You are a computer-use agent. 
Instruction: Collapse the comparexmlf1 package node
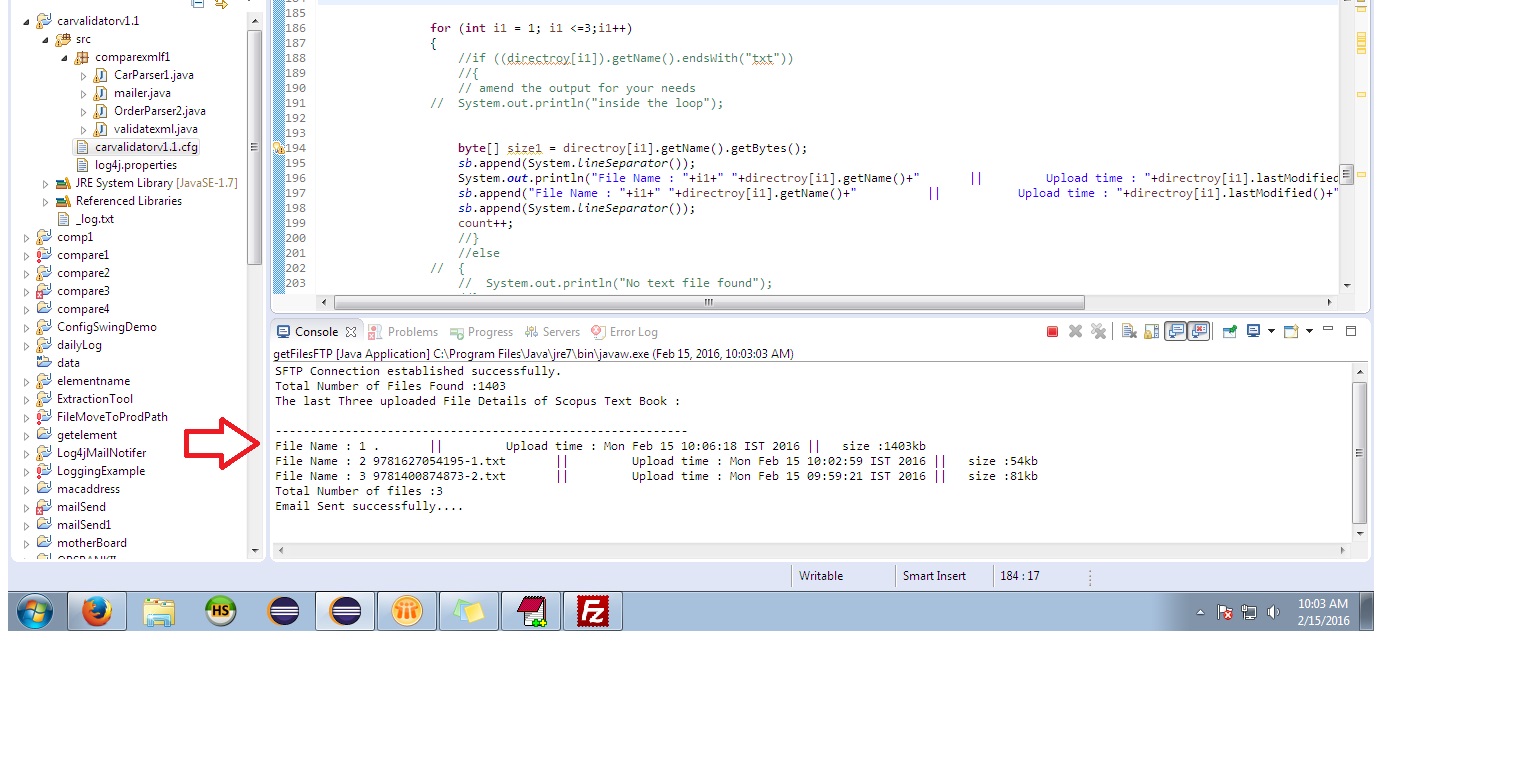(65, 57)
